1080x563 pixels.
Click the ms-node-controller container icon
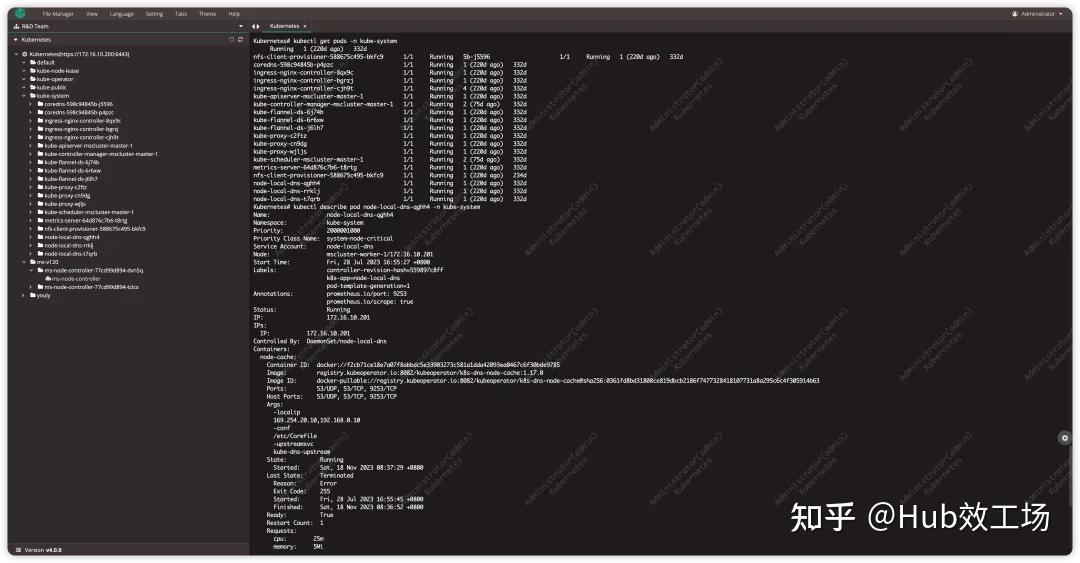click(x=48, y=279)
